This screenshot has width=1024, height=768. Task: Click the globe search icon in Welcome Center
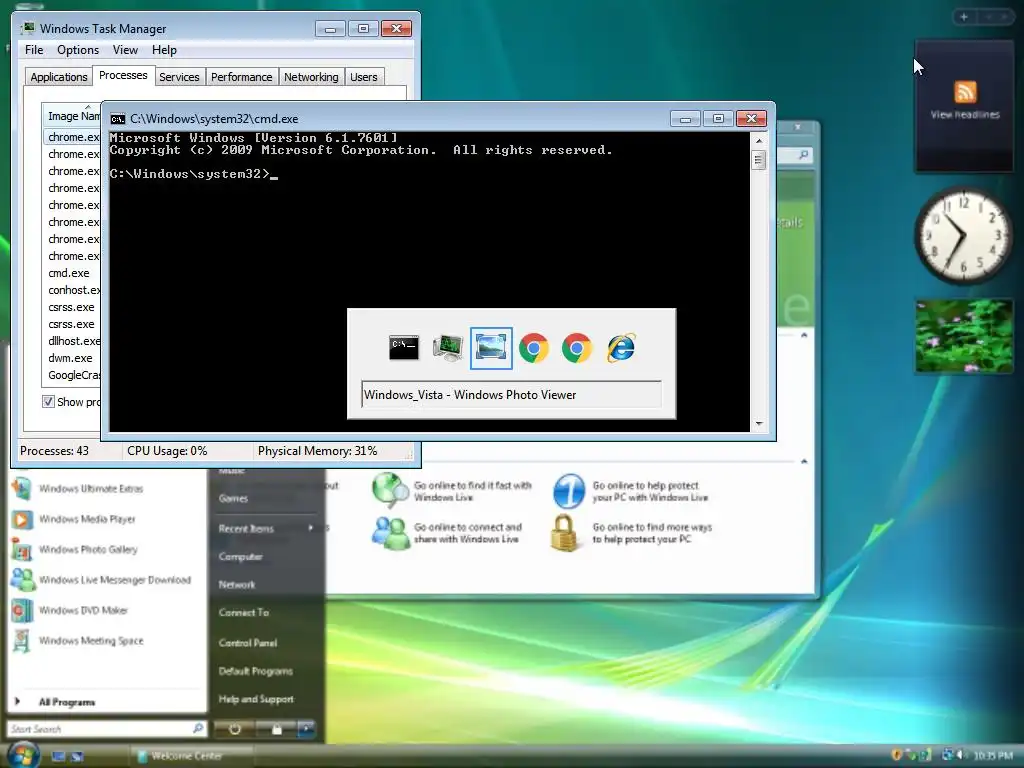pos(390,490)
